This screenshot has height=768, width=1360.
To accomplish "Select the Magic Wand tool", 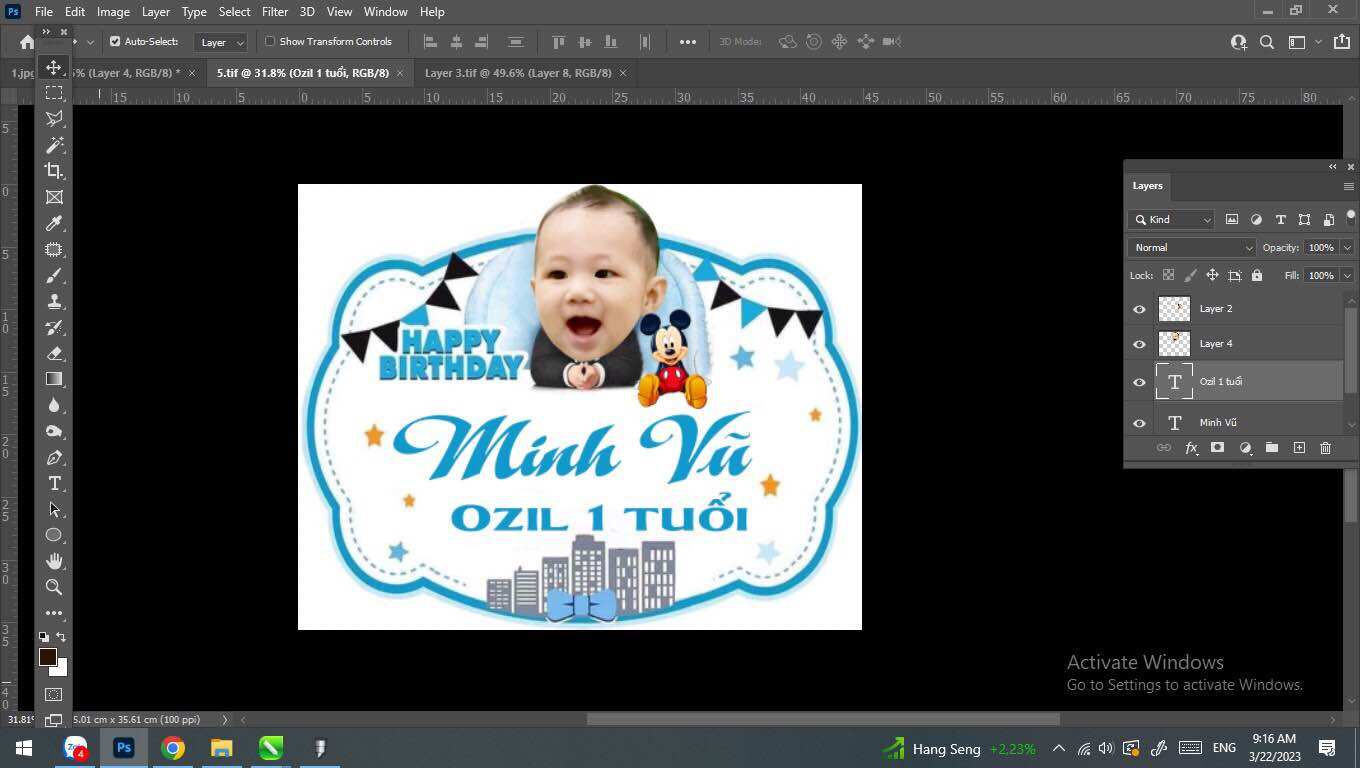I will click(x=54, y=145).
